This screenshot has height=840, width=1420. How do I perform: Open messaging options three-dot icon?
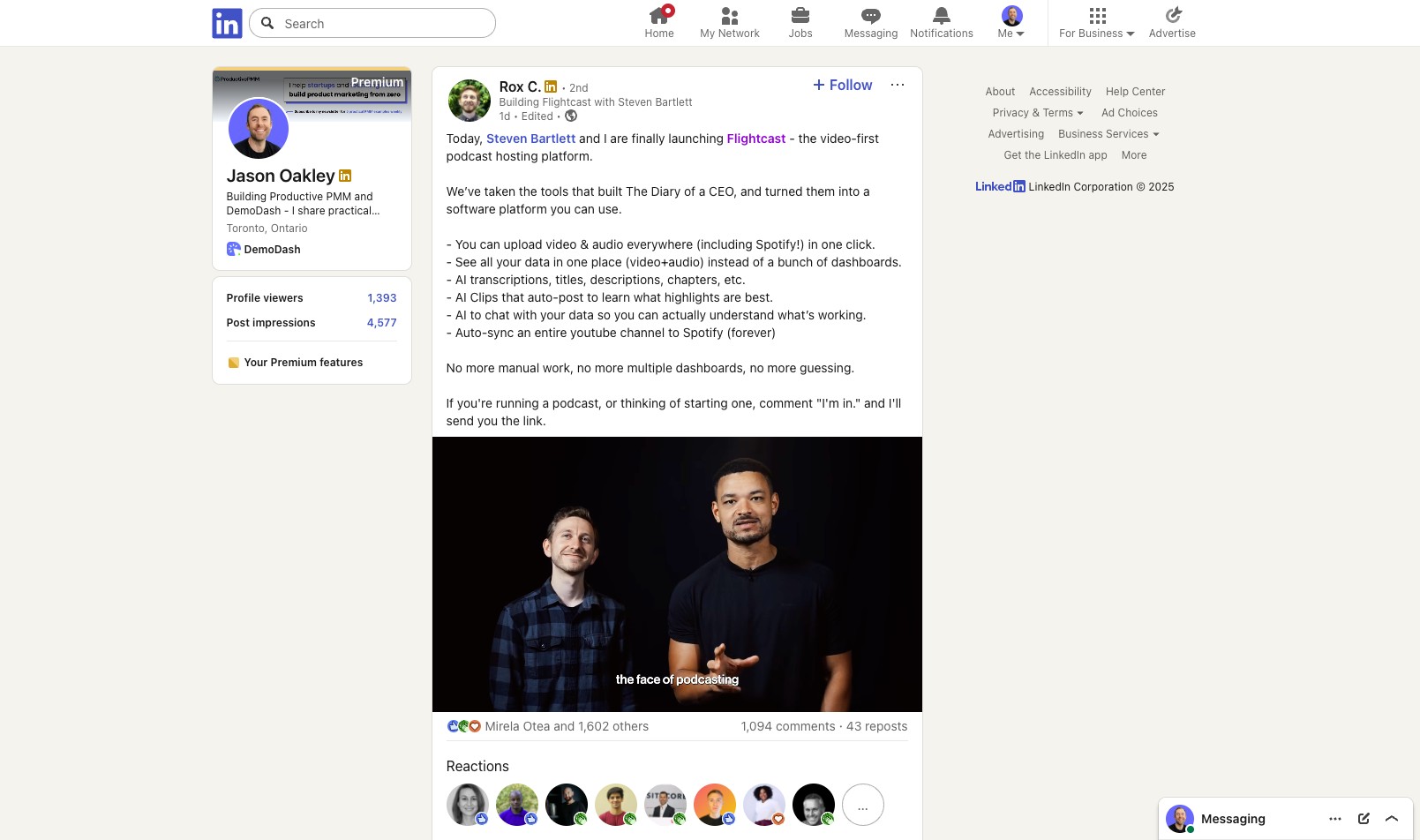pos(1335,819)
